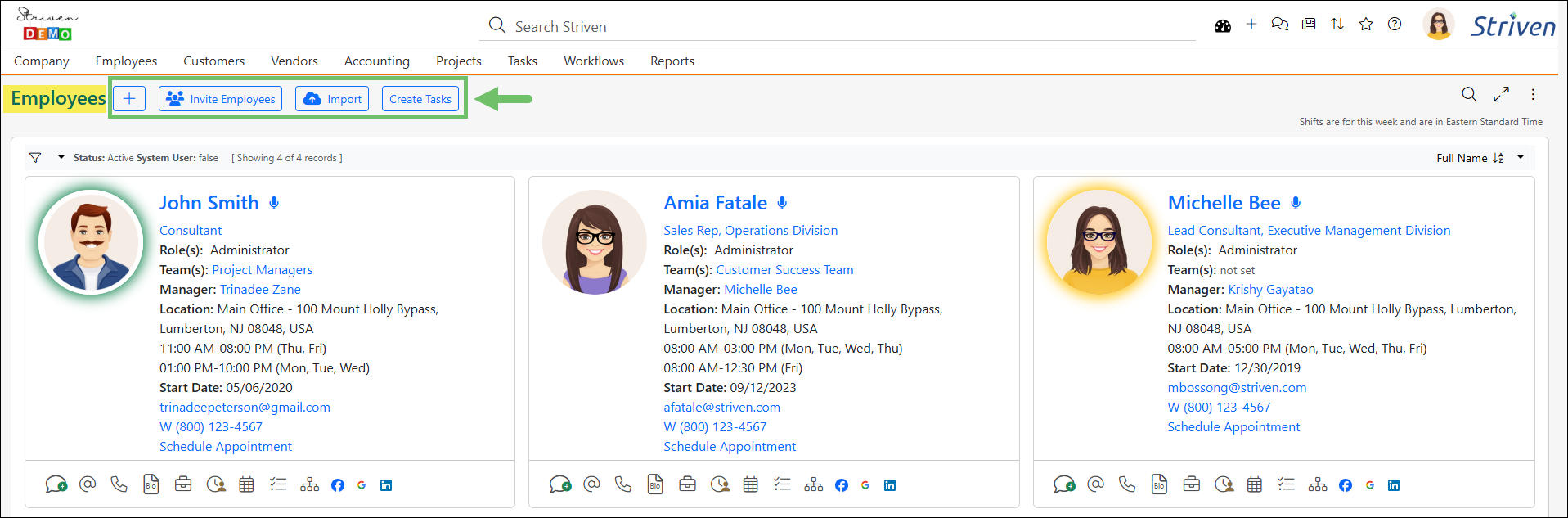Open the mbossong@striven.com email link
Screen dimensions: 1568x518
tap(1237, 388)
